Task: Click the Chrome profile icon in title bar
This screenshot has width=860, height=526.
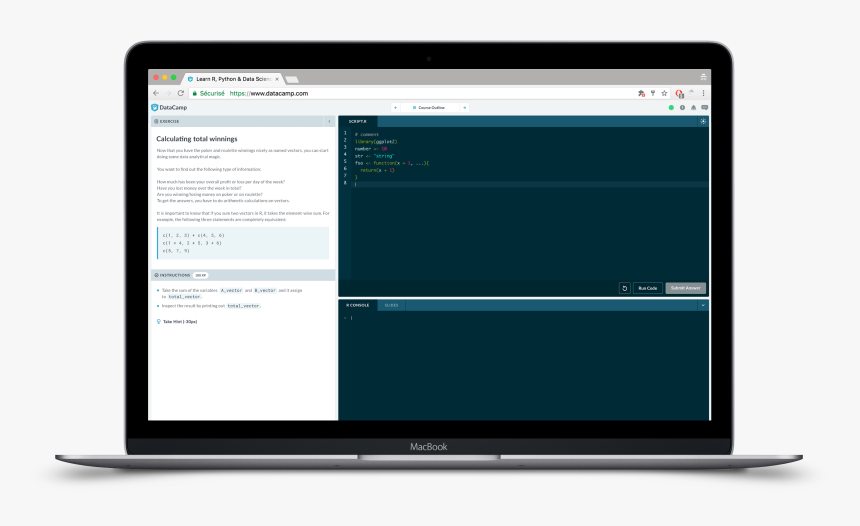Action: click(703, 77)
